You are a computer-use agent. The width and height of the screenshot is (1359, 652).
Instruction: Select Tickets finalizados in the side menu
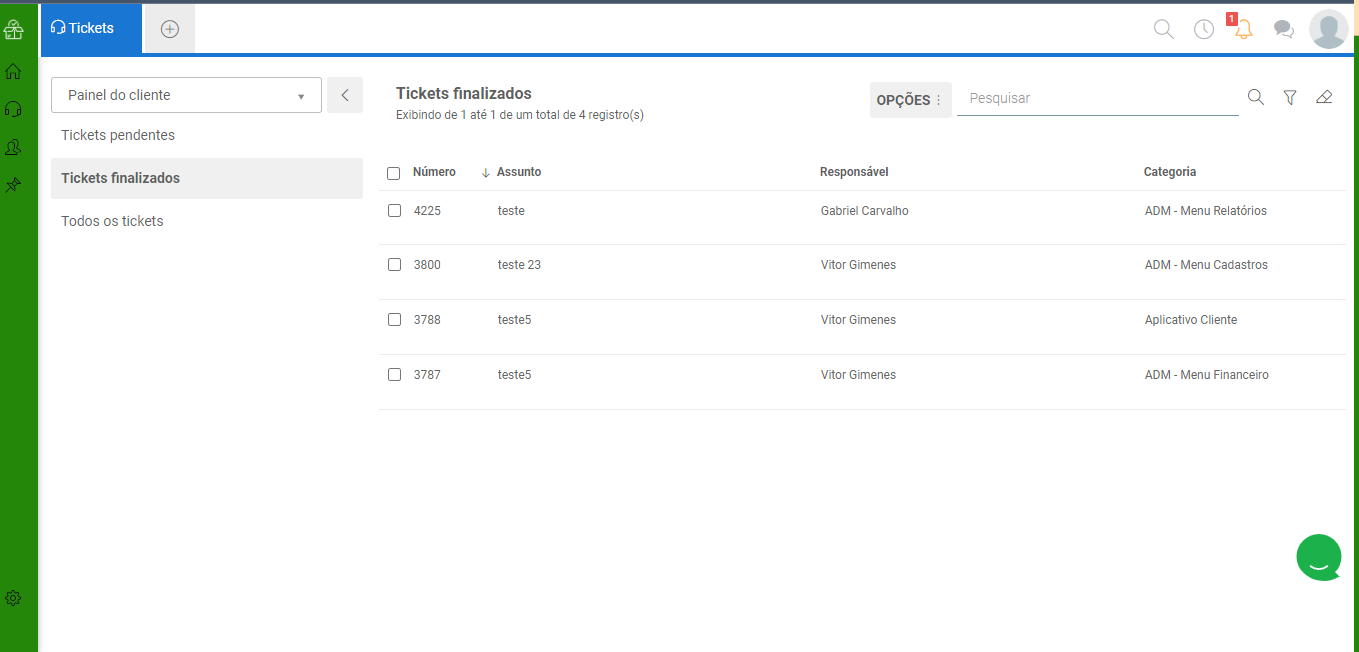(207, 178)
